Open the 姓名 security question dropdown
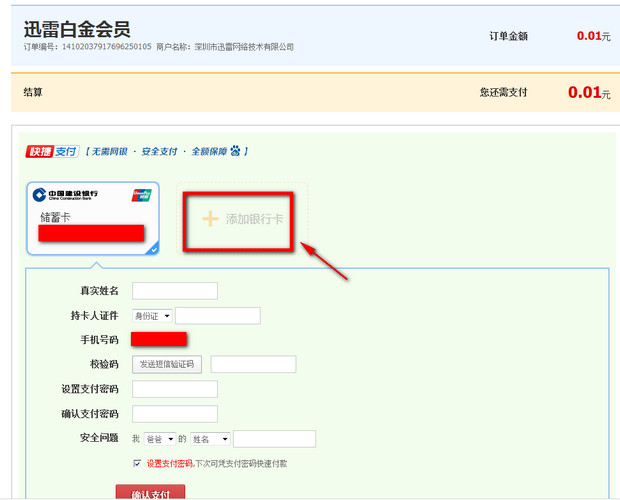This screenshot has height=500, width=620. [x=211, y=439]
